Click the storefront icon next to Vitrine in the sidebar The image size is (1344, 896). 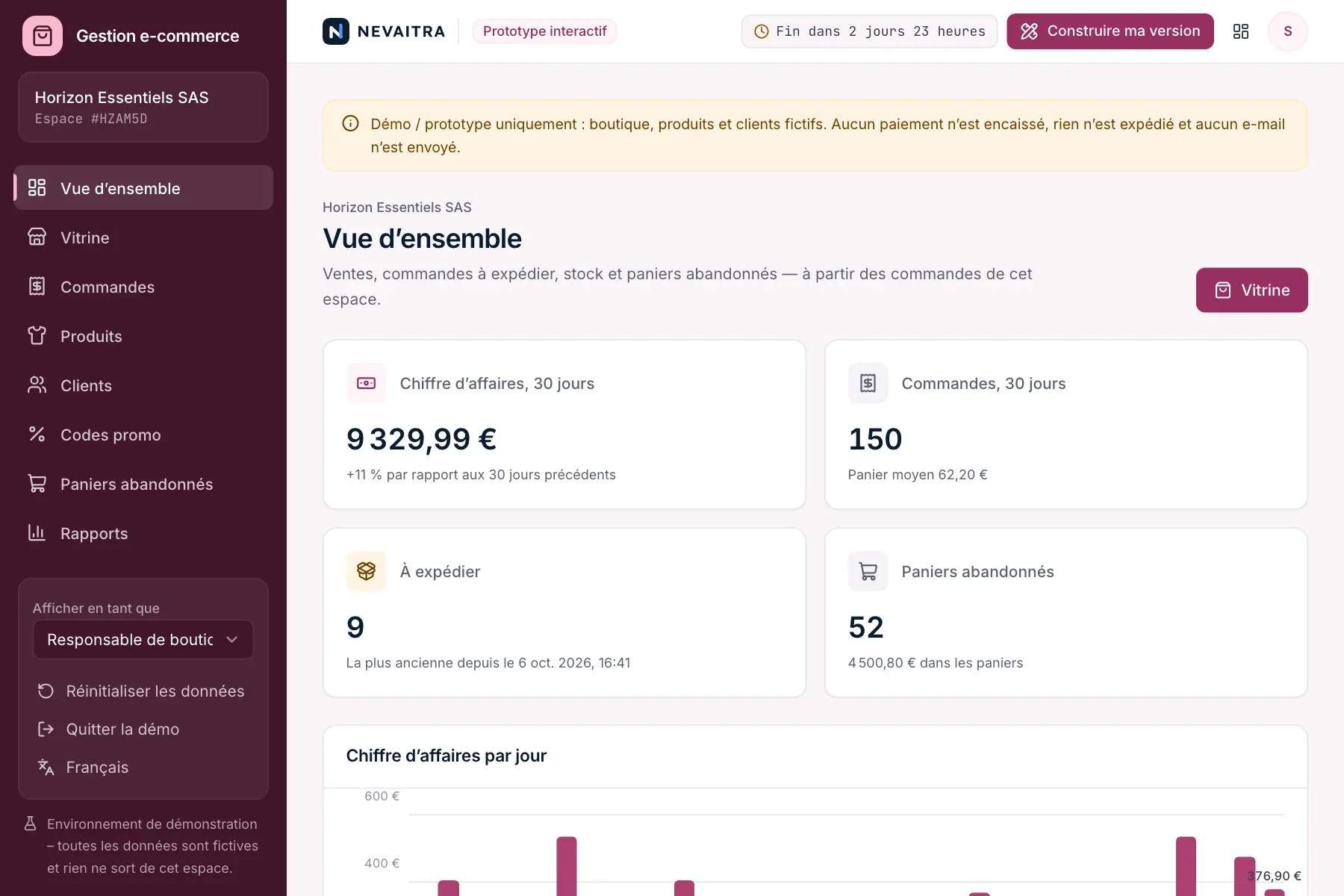[x=37, y=237]
